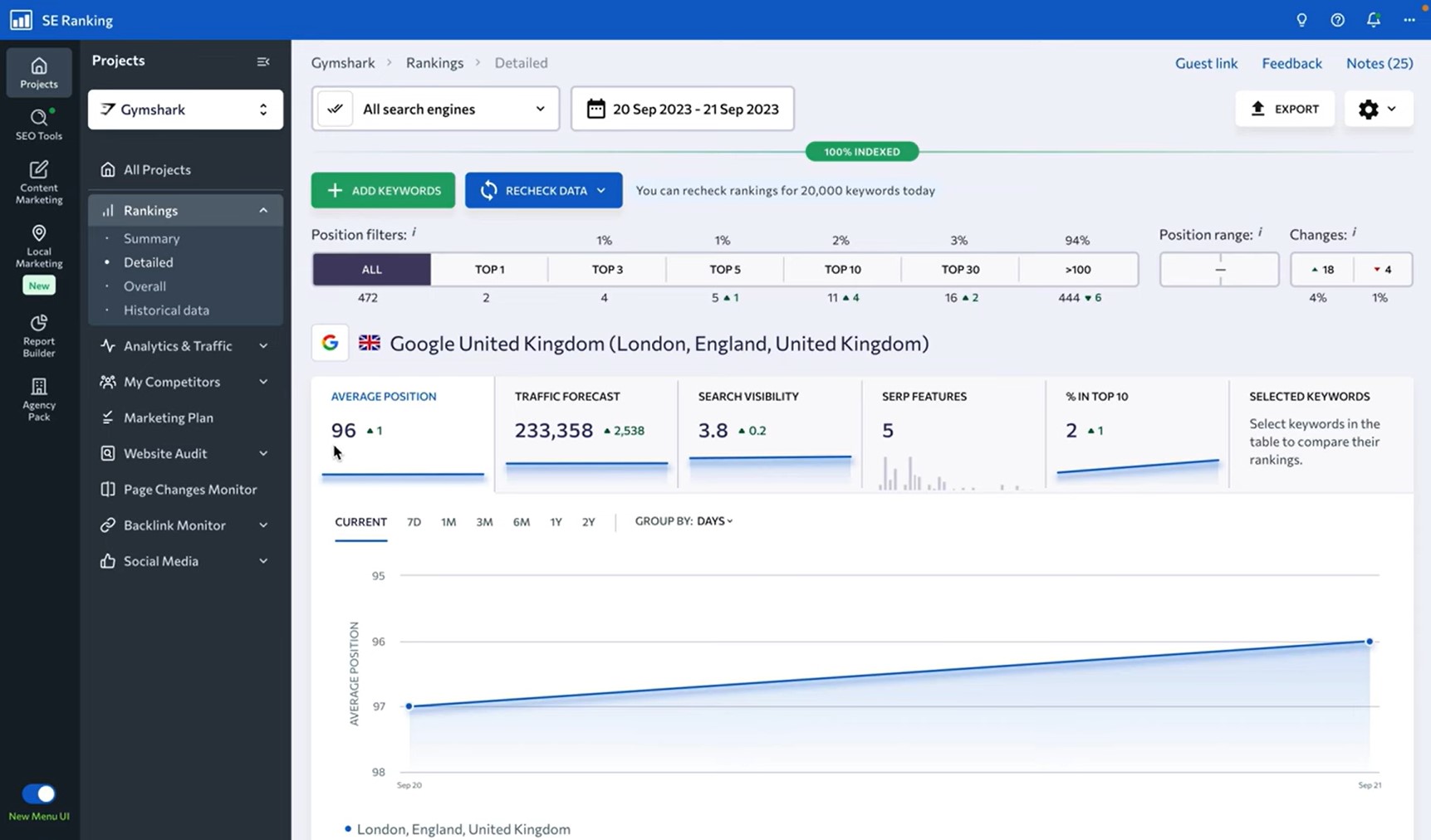
Task: Open SEO Tools in left rail
Action: (39, 124)
